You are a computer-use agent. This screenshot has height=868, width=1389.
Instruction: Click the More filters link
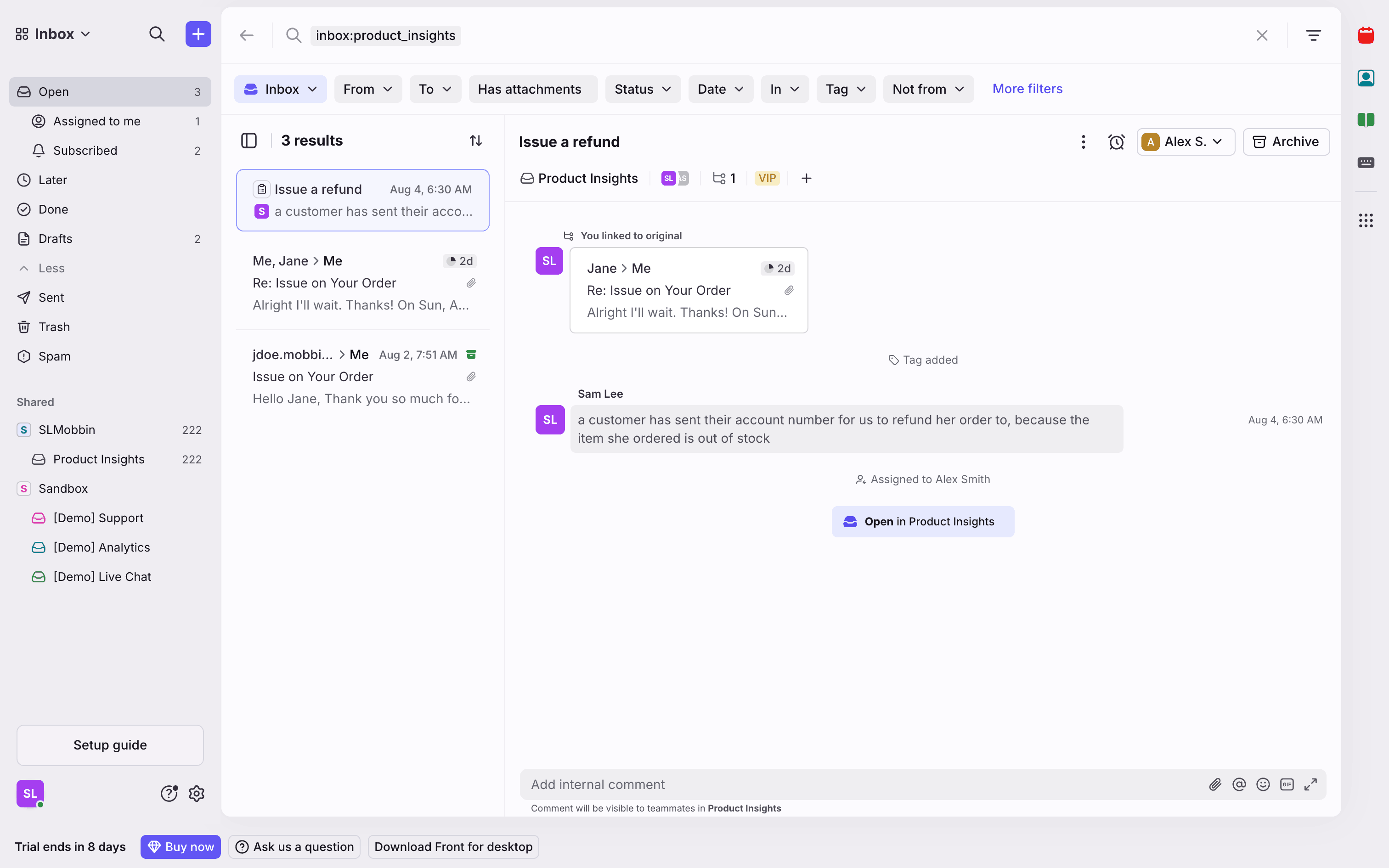click(x=1027, y=89)
